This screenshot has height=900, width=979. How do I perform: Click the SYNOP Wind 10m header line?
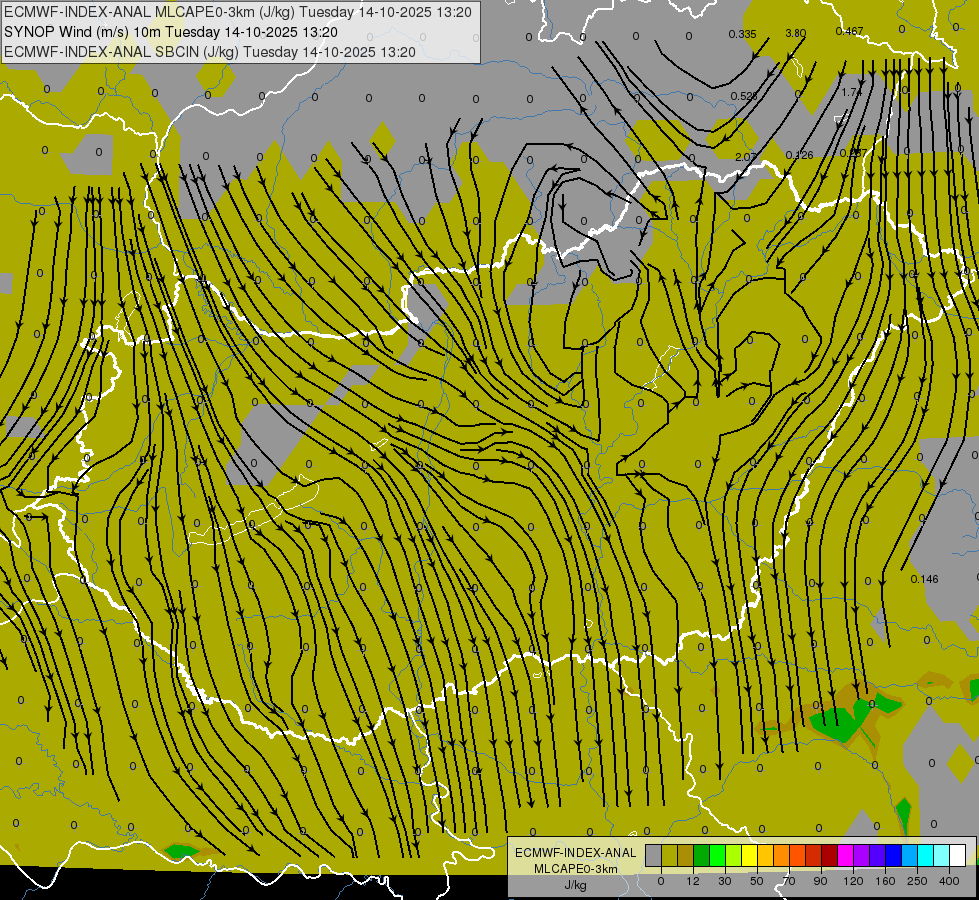[x=170, y=32]
